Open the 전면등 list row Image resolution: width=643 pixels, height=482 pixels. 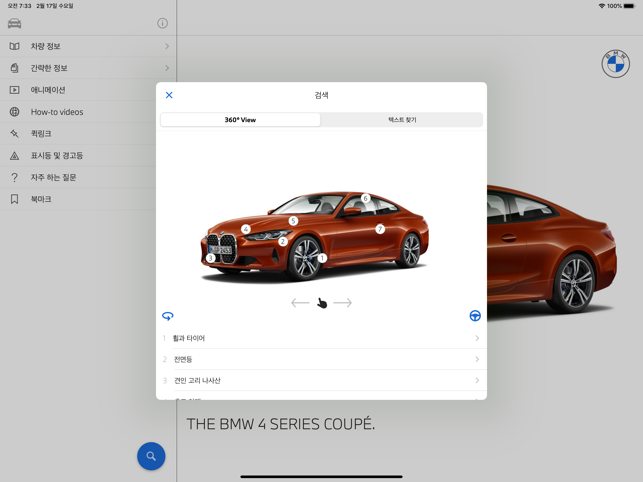[x=322, y=359]
